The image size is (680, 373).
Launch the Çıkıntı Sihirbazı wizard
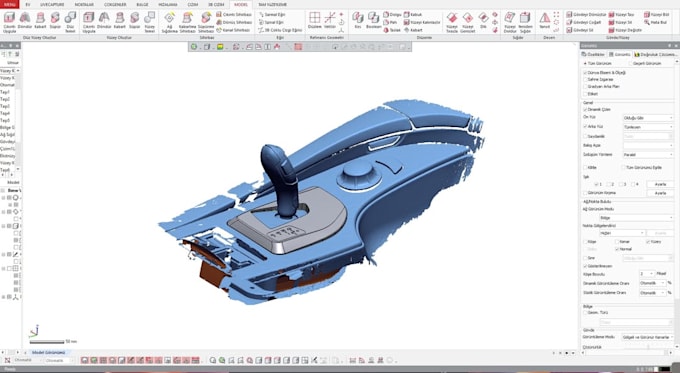click(234, 14)
